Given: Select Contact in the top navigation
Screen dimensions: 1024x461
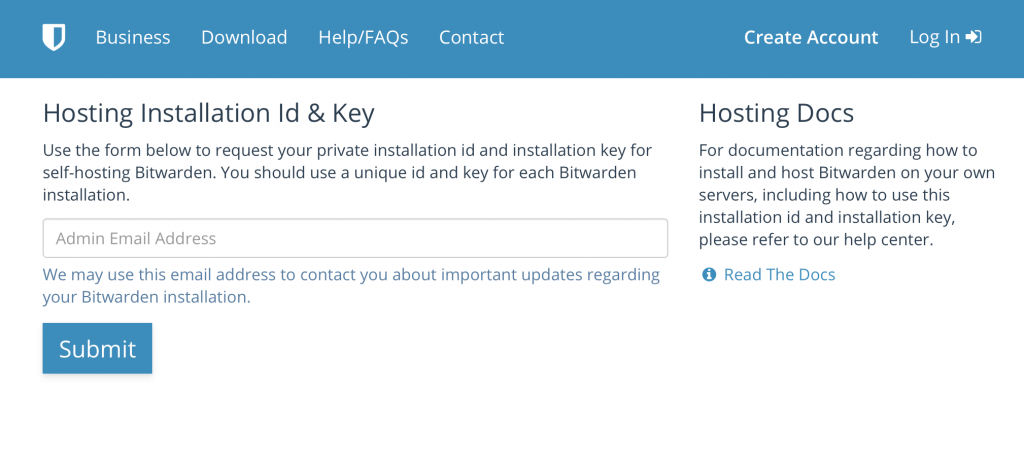Looking at the screenshot, I should [472, 37].
